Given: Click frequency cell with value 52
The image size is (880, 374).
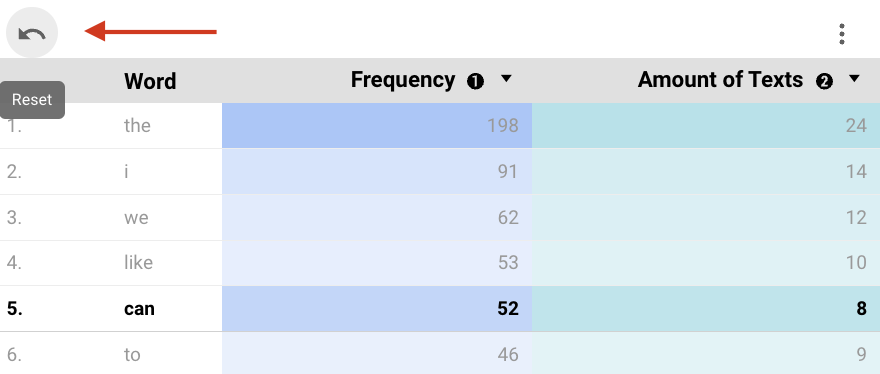Looking at the screenshot, I should click(x=377, y=309).
